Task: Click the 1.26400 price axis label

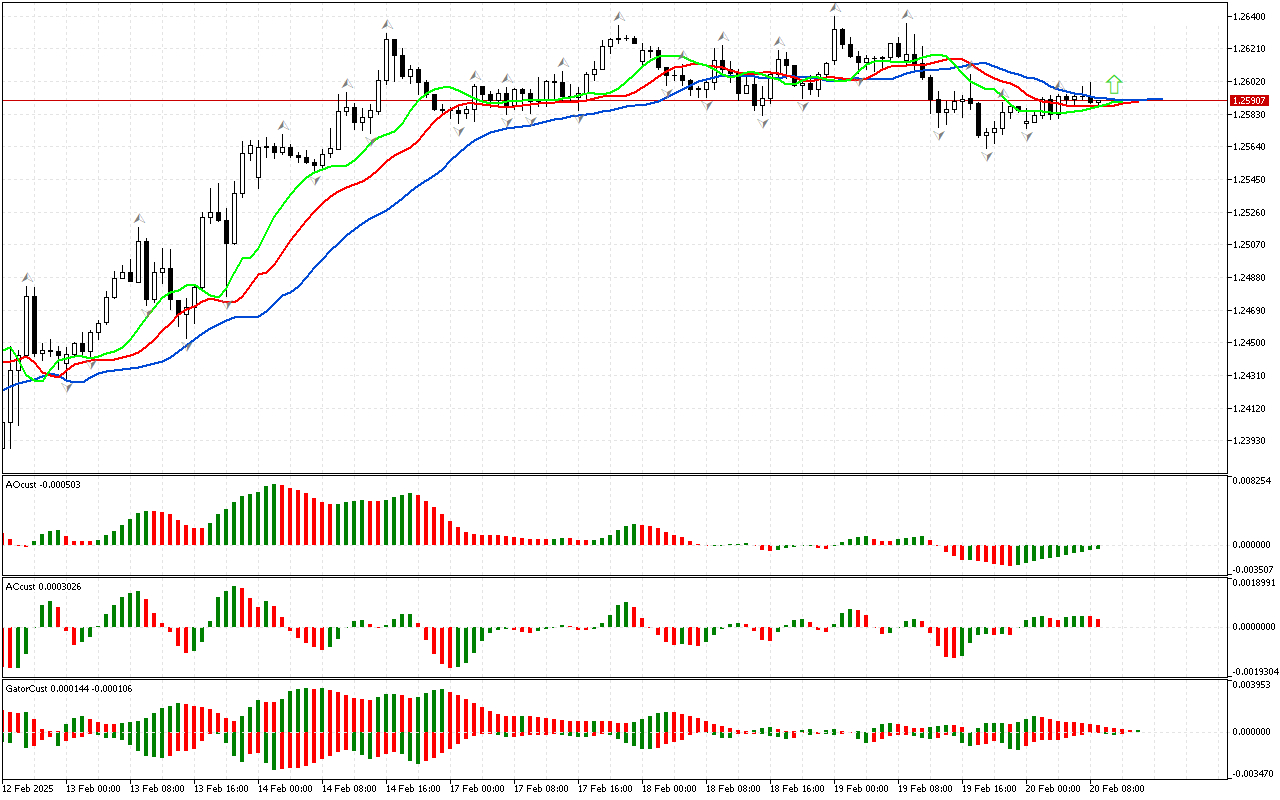Action: [1250, 16]
